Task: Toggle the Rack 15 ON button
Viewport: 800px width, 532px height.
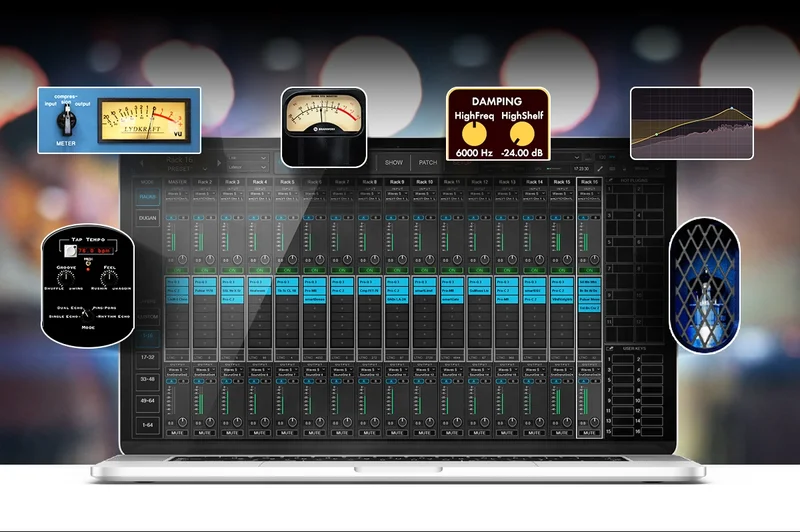Action: pos(562,270)
